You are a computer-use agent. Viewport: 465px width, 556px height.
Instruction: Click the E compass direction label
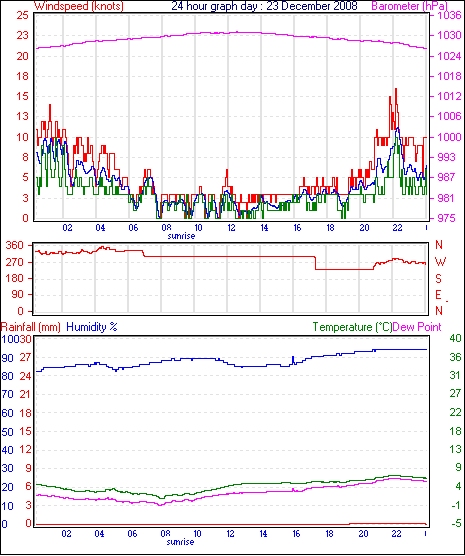(438, 295)
